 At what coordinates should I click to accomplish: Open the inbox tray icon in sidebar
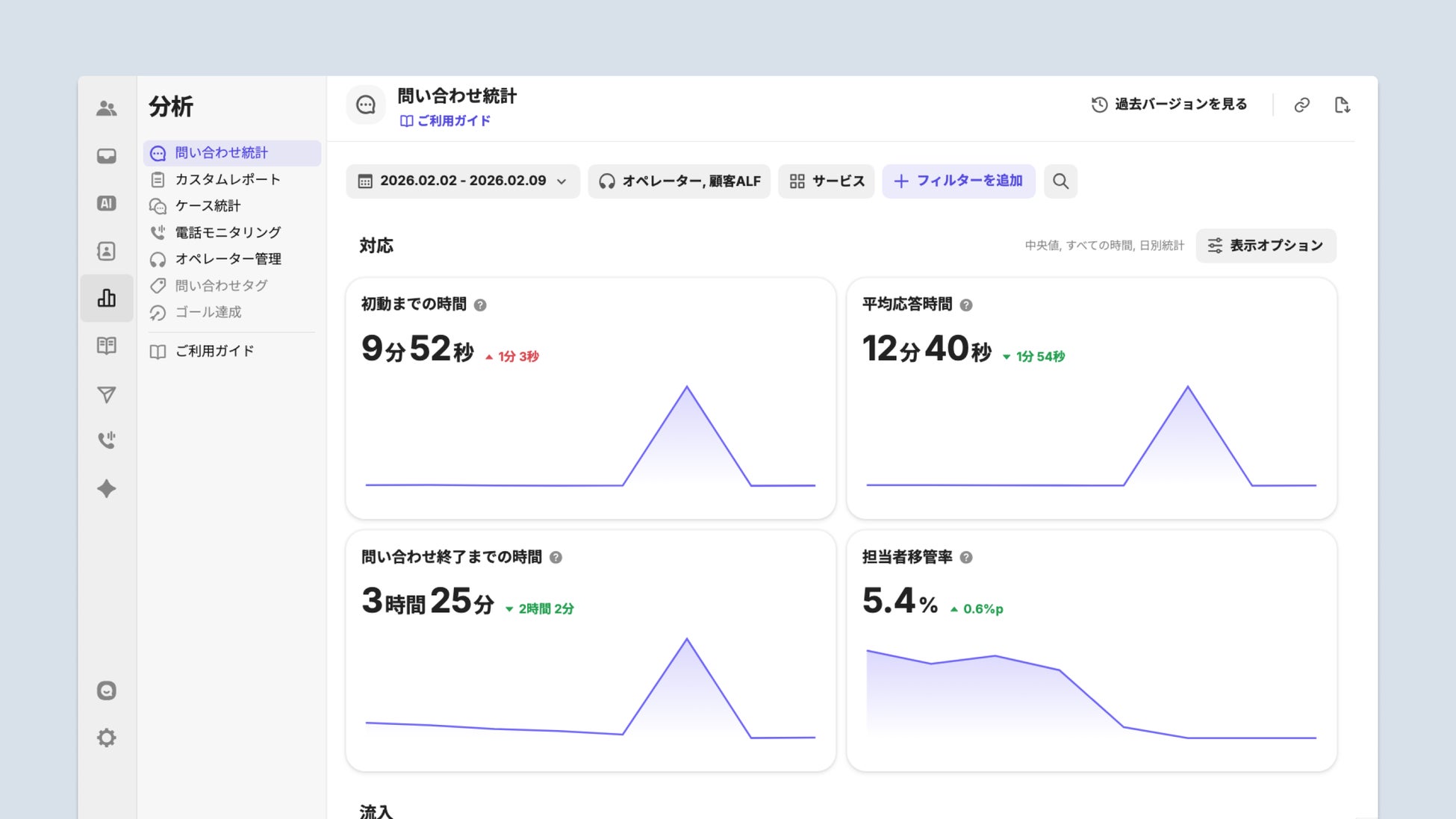pyautogui.click(x=107, y=156)
